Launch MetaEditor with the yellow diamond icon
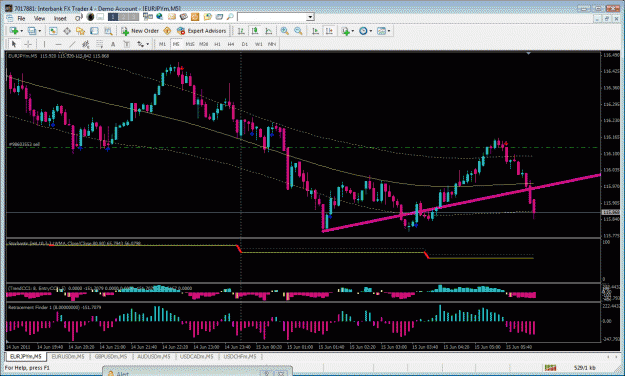Screen dimensions: 625x376 click(x=167, y=31)
